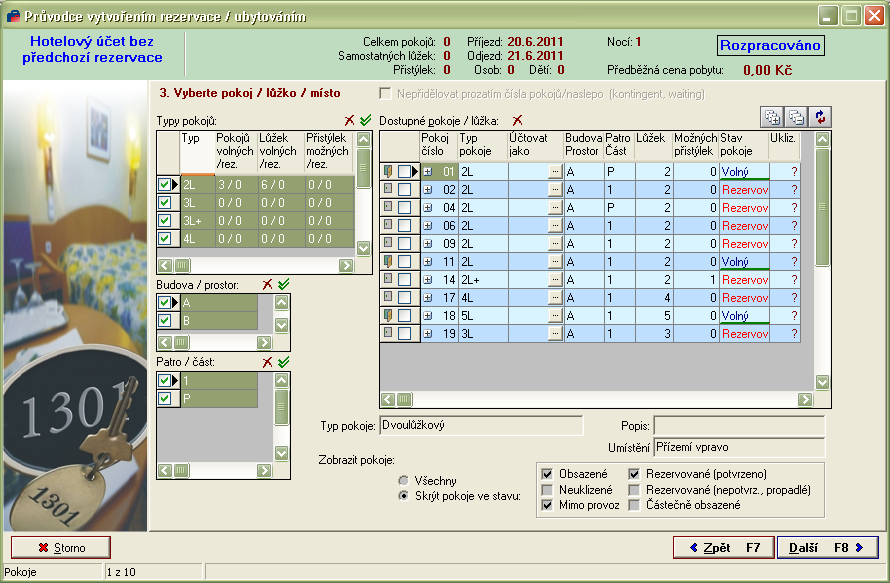Toggle 'Rezervované (potvrzeno)' checkbox

click(634, 474)
